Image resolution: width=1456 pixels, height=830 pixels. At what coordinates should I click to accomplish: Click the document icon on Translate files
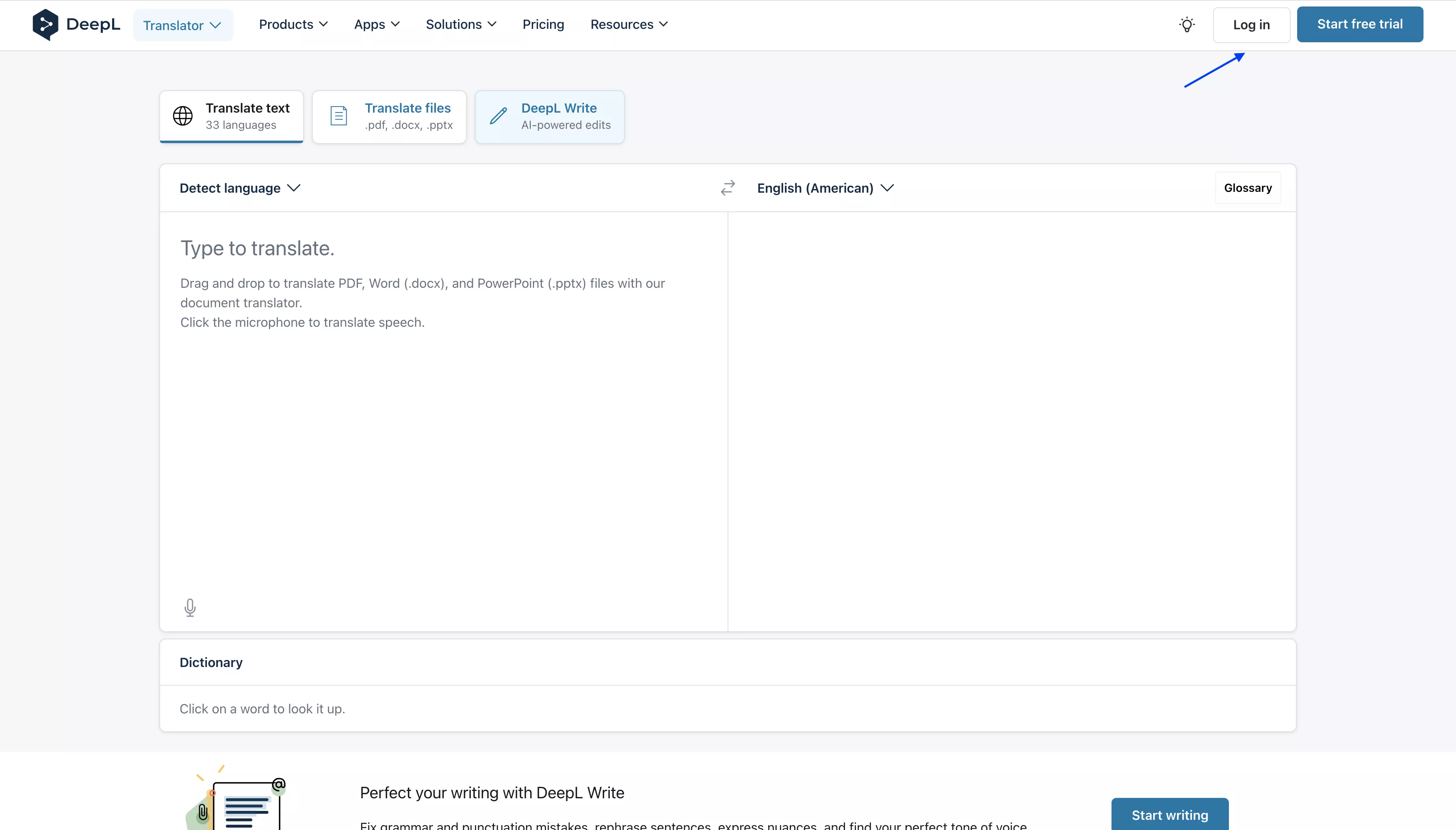point(338,115)
